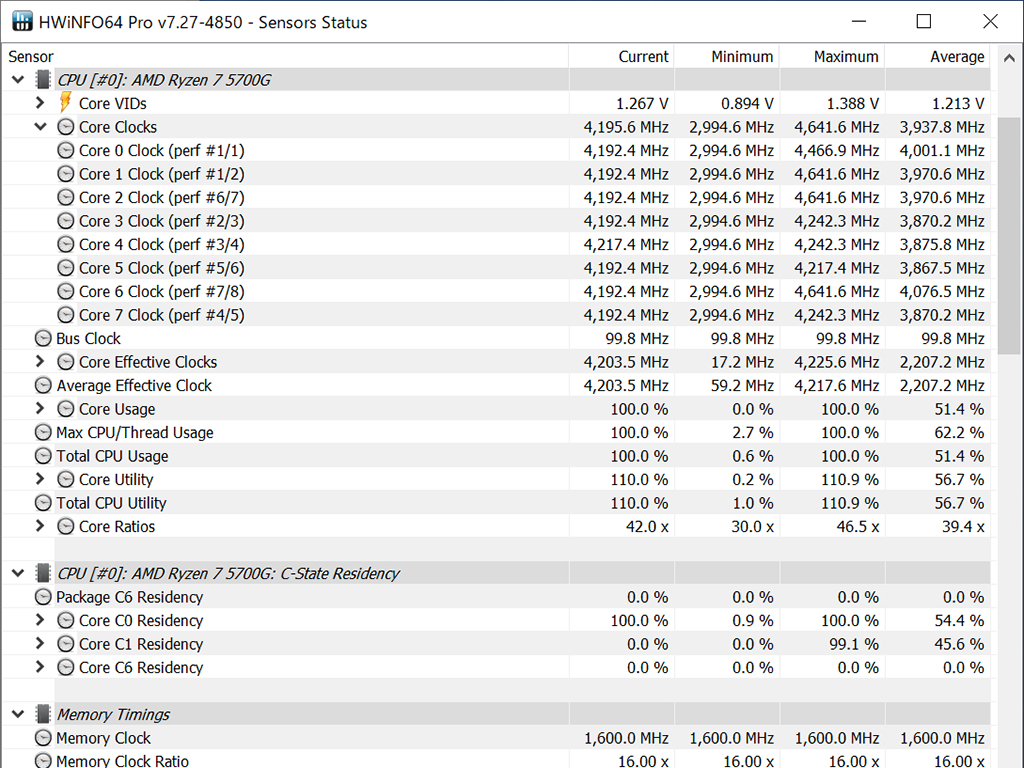Click Max CPU/Thread Usage average 62.2 %
The image size is (1024, 768).
click(x=959, y=432)
